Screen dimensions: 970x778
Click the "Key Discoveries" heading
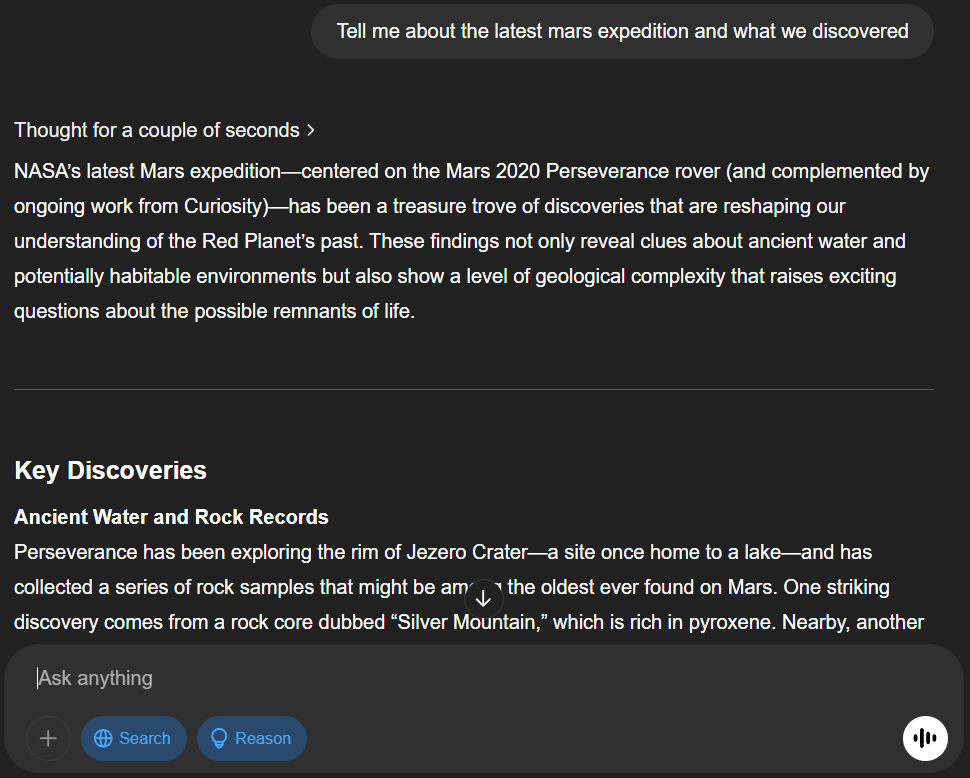coord(110,471)
